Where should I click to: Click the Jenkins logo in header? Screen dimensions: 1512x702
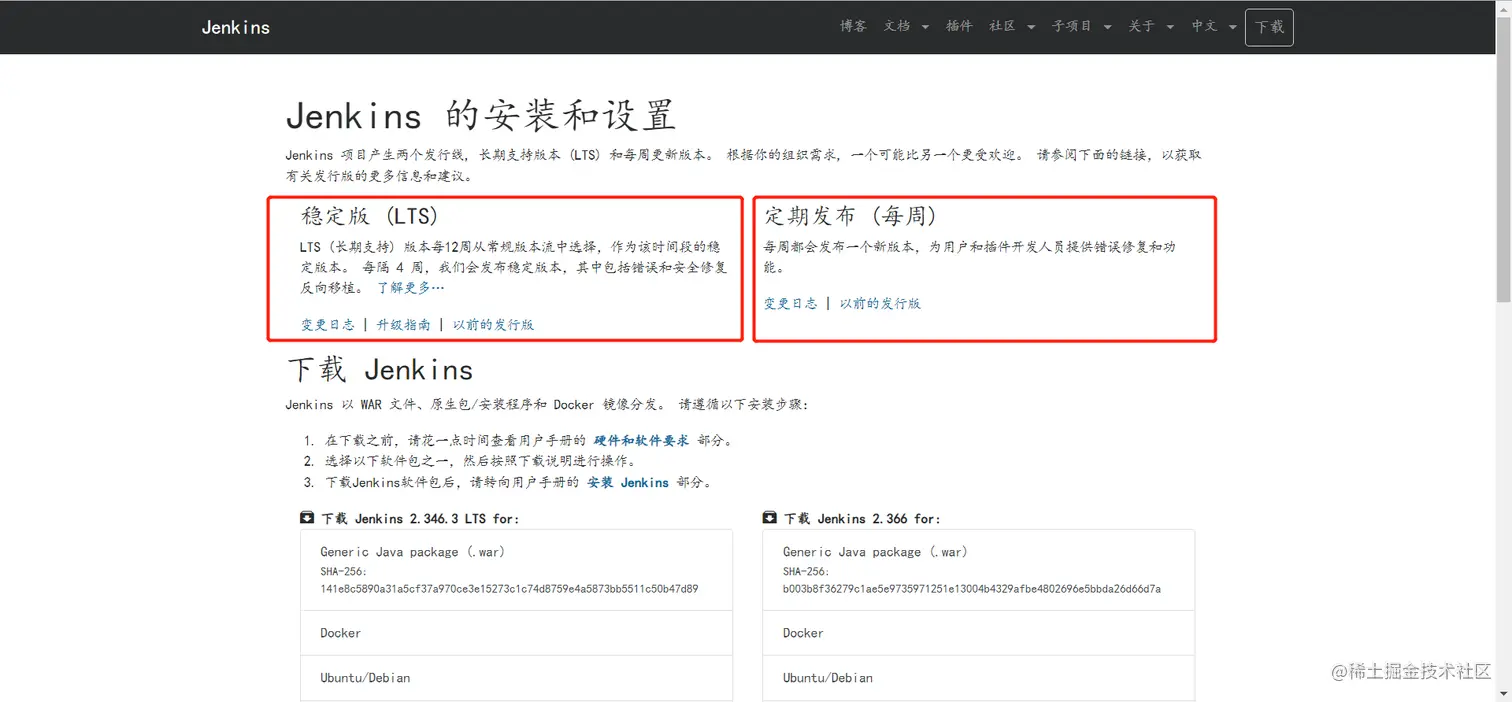coord(236,27)
